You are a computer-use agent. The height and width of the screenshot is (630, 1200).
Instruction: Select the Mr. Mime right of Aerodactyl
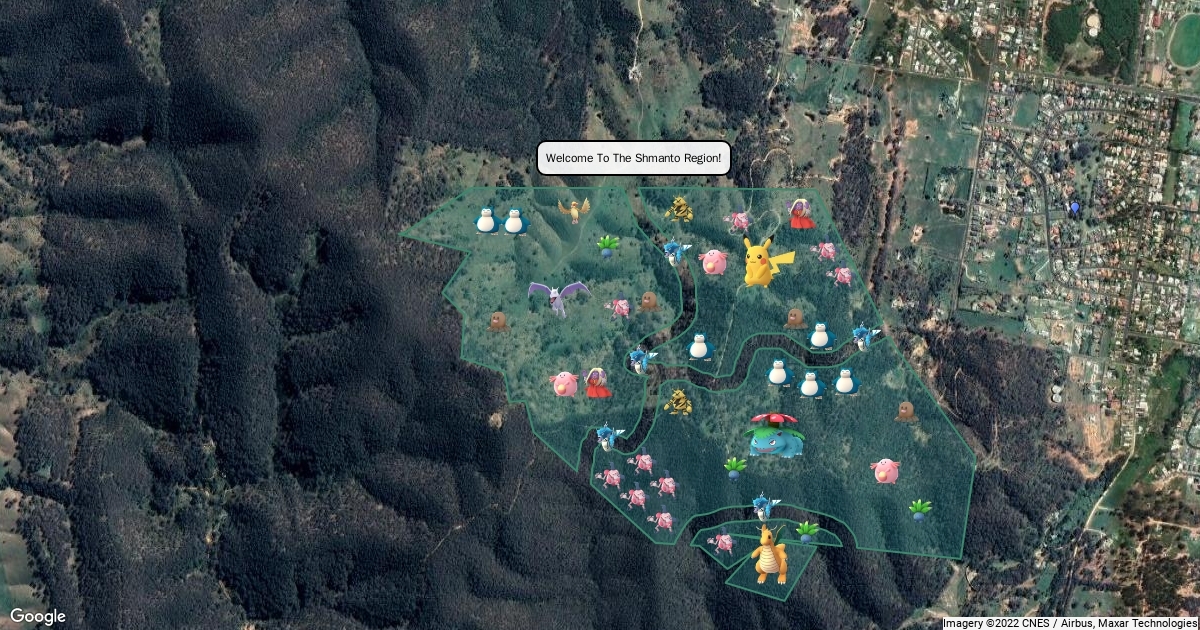pyautogui.click(x=619, y=308)
